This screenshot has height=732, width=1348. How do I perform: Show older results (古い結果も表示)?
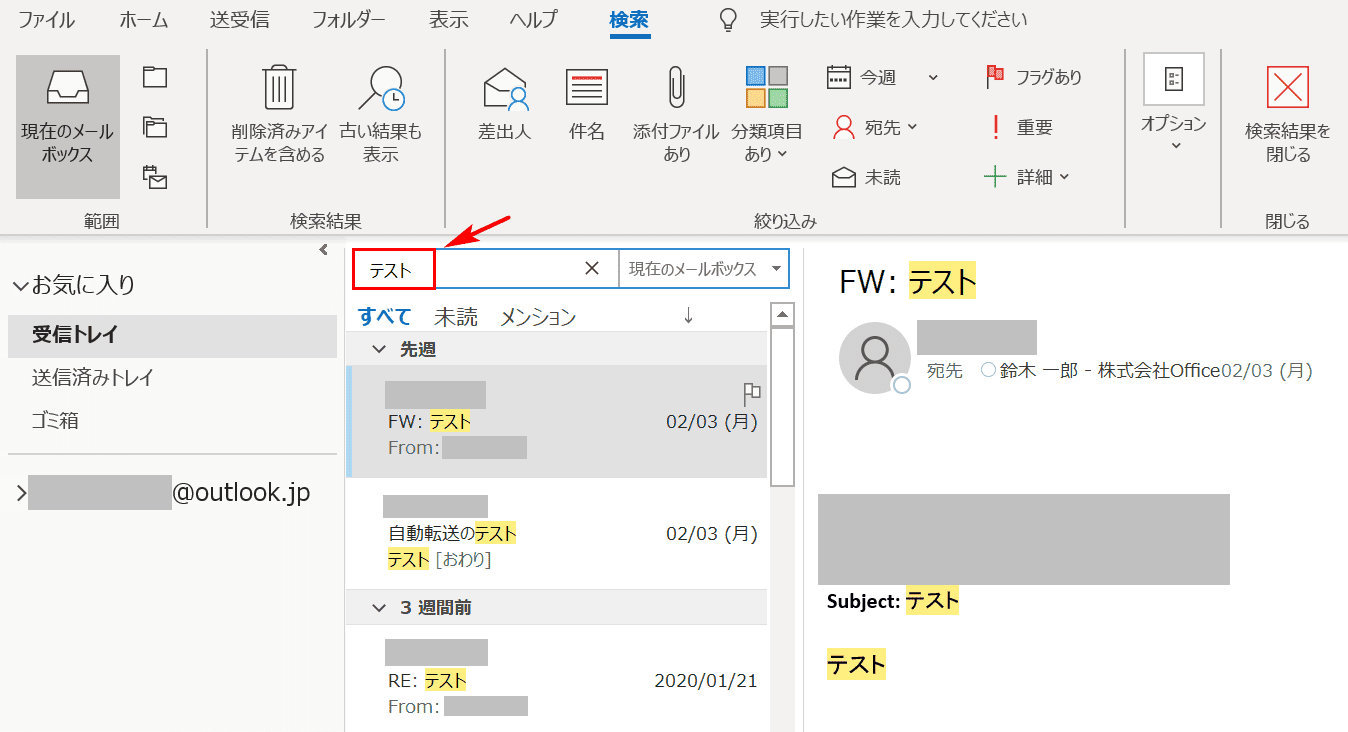pos(381,115)
